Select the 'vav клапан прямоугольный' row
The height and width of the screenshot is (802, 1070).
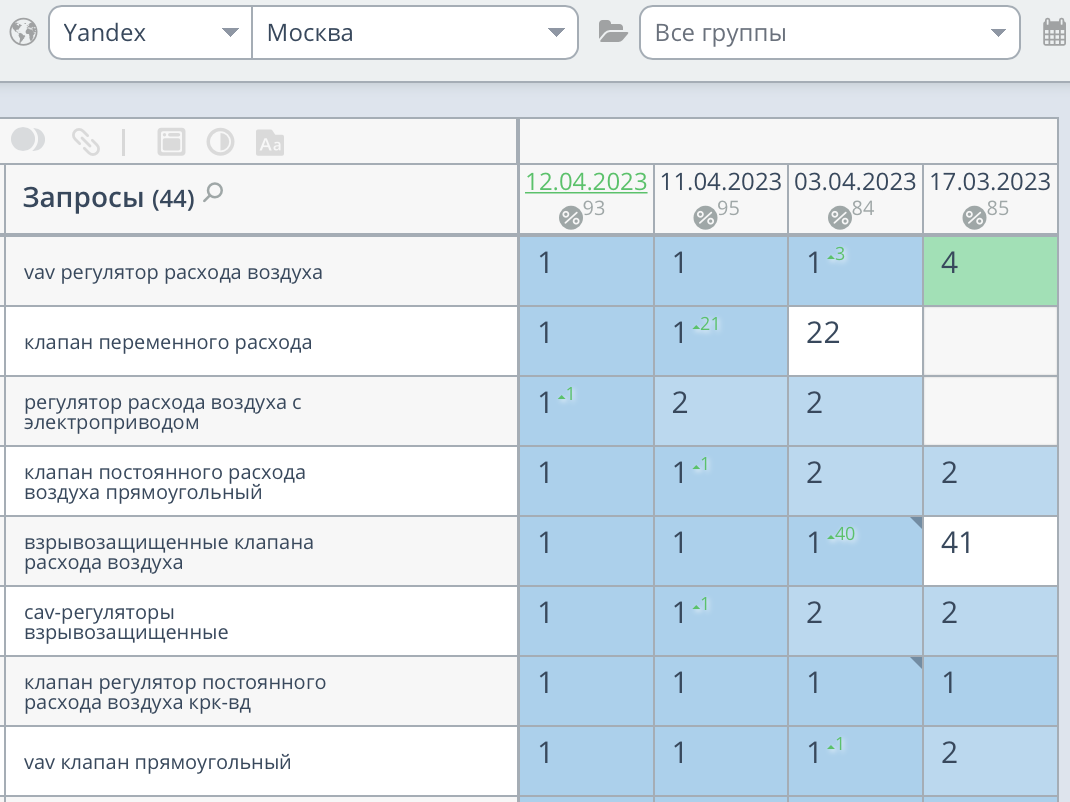pyautogui.click(x=157, y=762)
